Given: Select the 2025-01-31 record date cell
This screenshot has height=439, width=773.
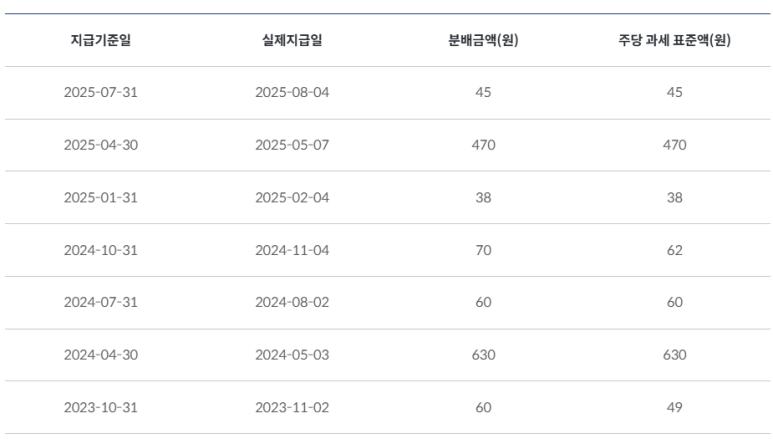Looking at the screenshot, I should (101, 197).
